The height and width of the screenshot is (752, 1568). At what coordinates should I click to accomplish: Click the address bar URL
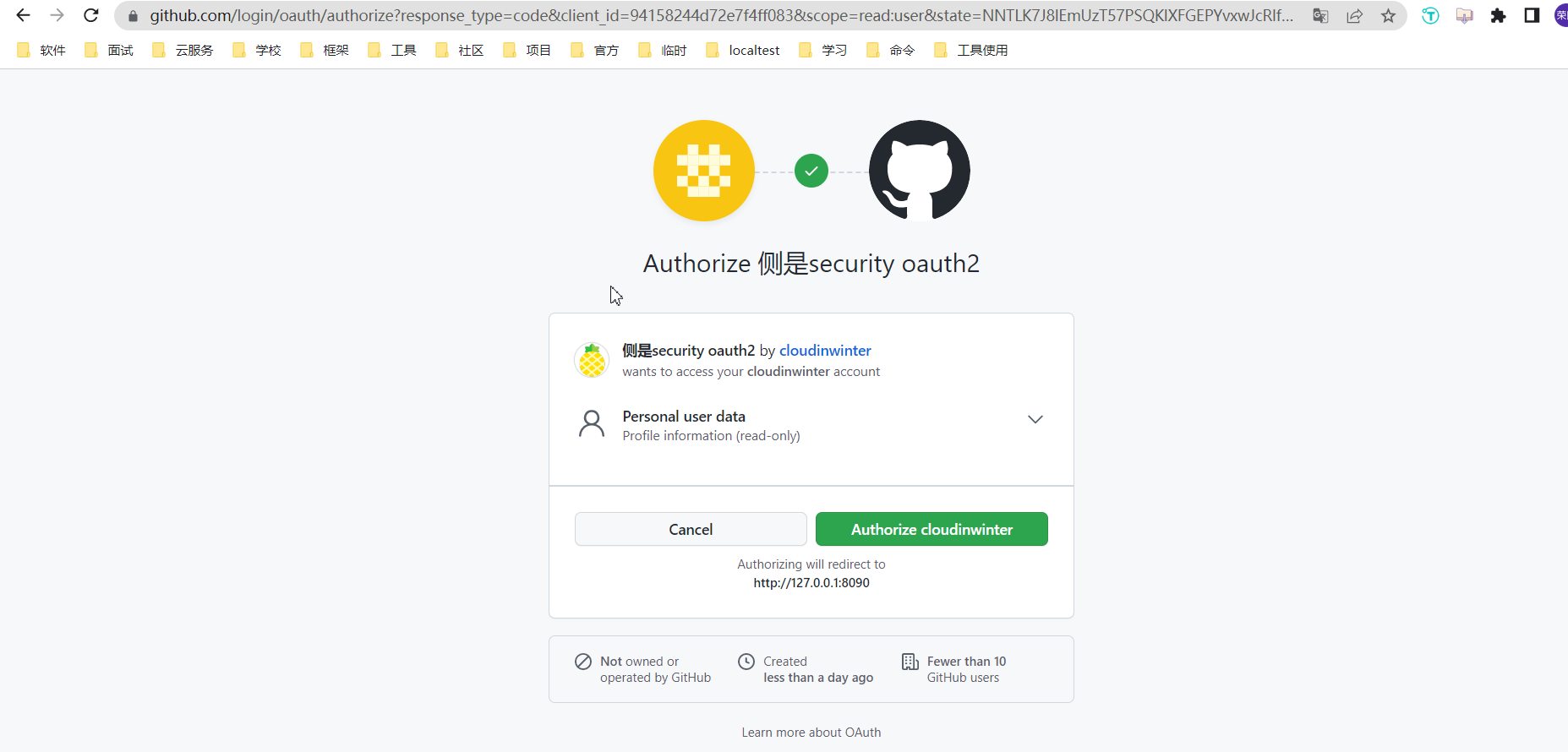point(721,15)
